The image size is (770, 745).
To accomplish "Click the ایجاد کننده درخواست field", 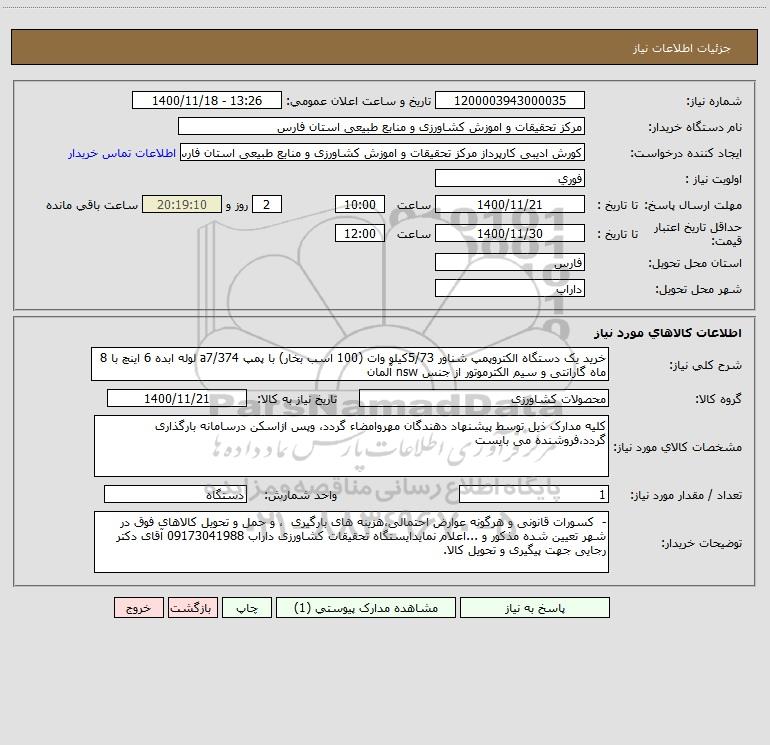I will click(383, 153).
